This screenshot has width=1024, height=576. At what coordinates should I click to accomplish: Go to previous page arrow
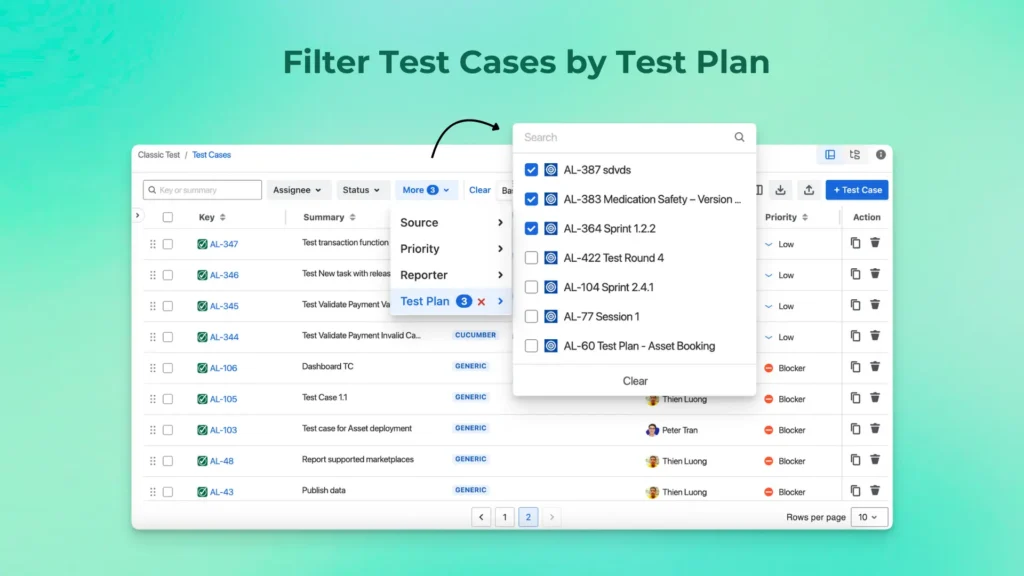481,517
